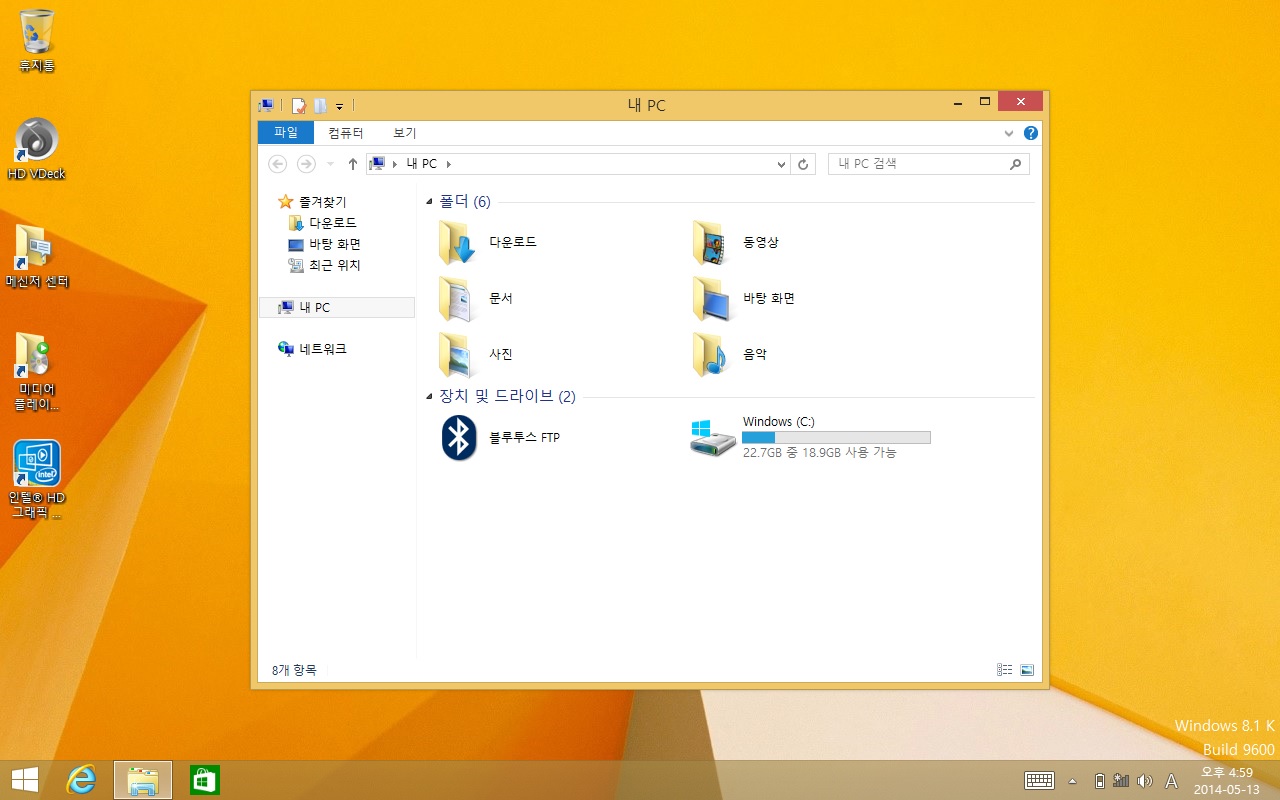Toggle the input language A indicator
1280x800 pixels.
tap(1172, 781)
